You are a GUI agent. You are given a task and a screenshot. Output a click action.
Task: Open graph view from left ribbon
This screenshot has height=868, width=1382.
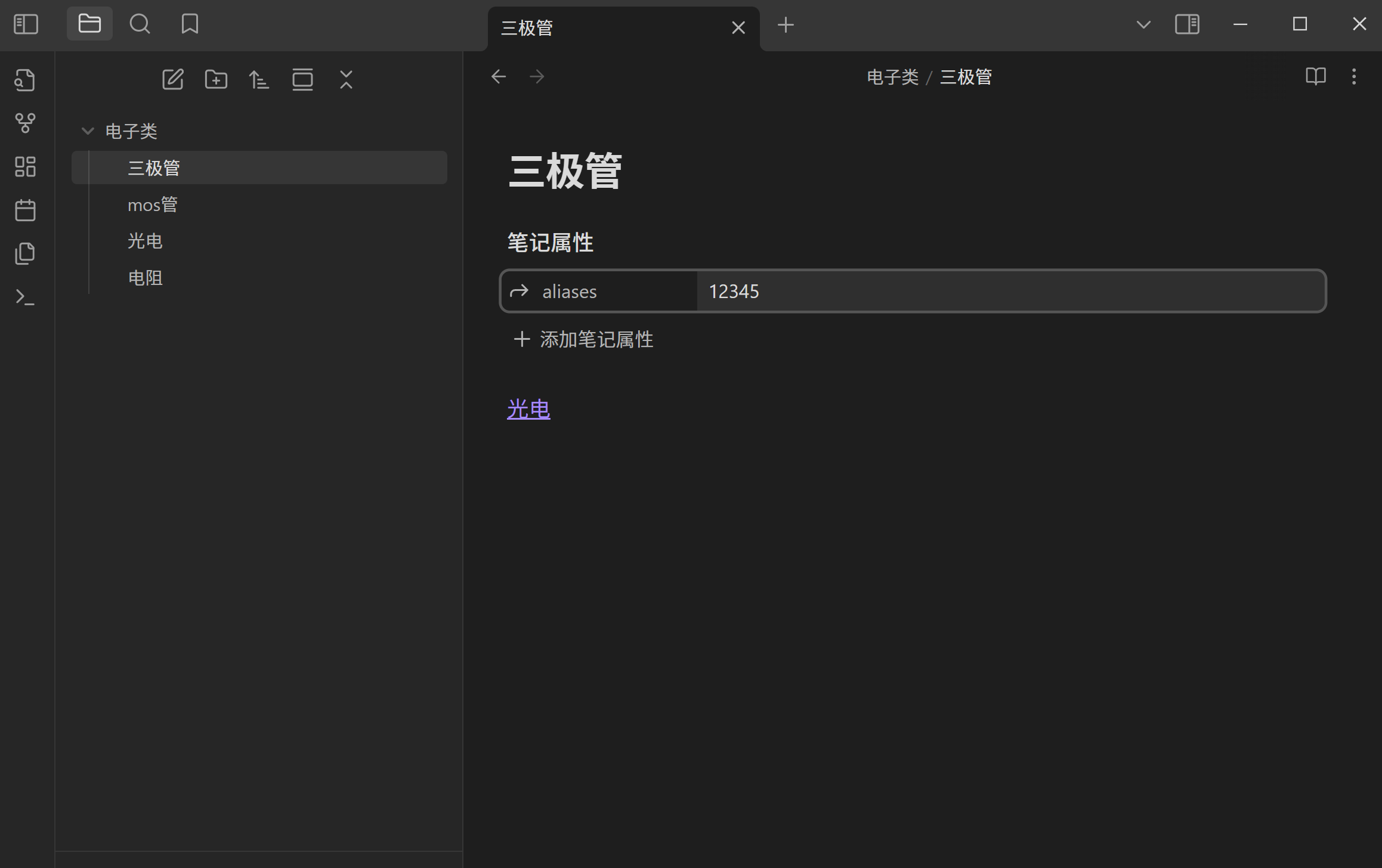click(x=25, y=123)
